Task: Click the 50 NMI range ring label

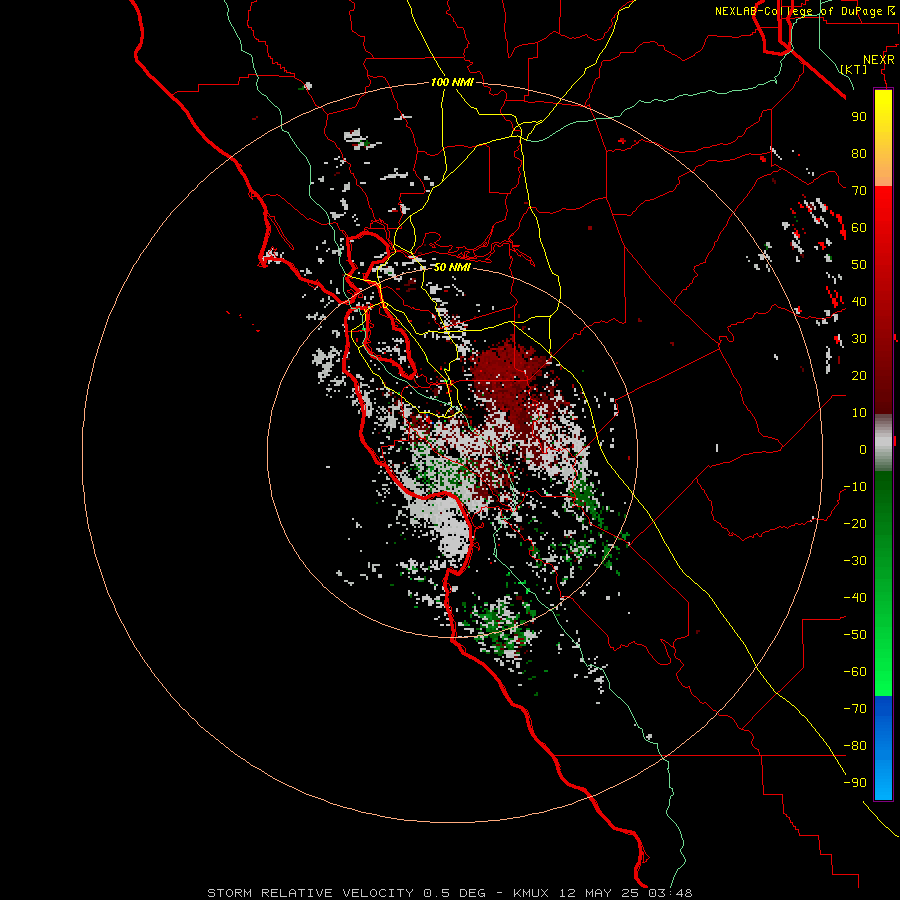Action: (452, 267)
